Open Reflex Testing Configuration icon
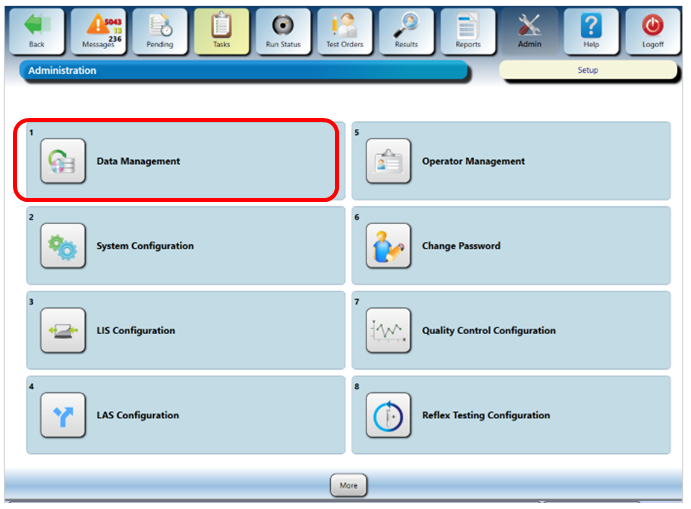Image resolution: width=691 pixels, height=509 pixels. (388, 416)
